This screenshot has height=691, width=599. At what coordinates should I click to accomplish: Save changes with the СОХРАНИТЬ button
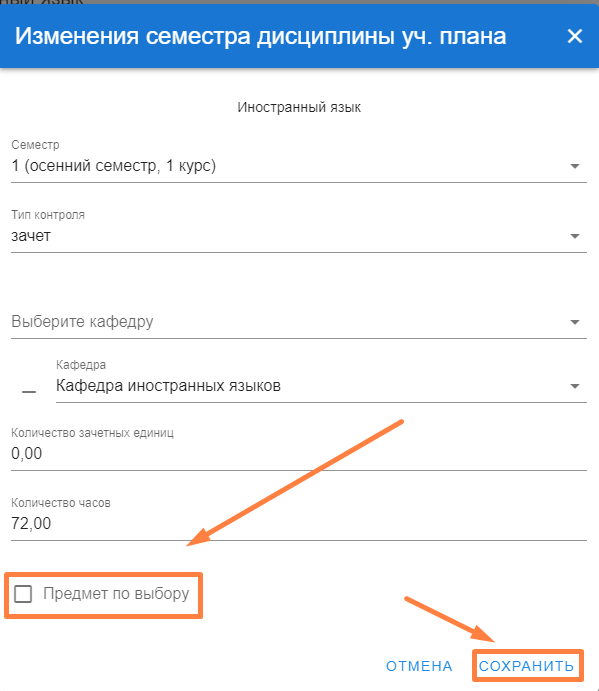pyautogui.click(x=527, y=666)
